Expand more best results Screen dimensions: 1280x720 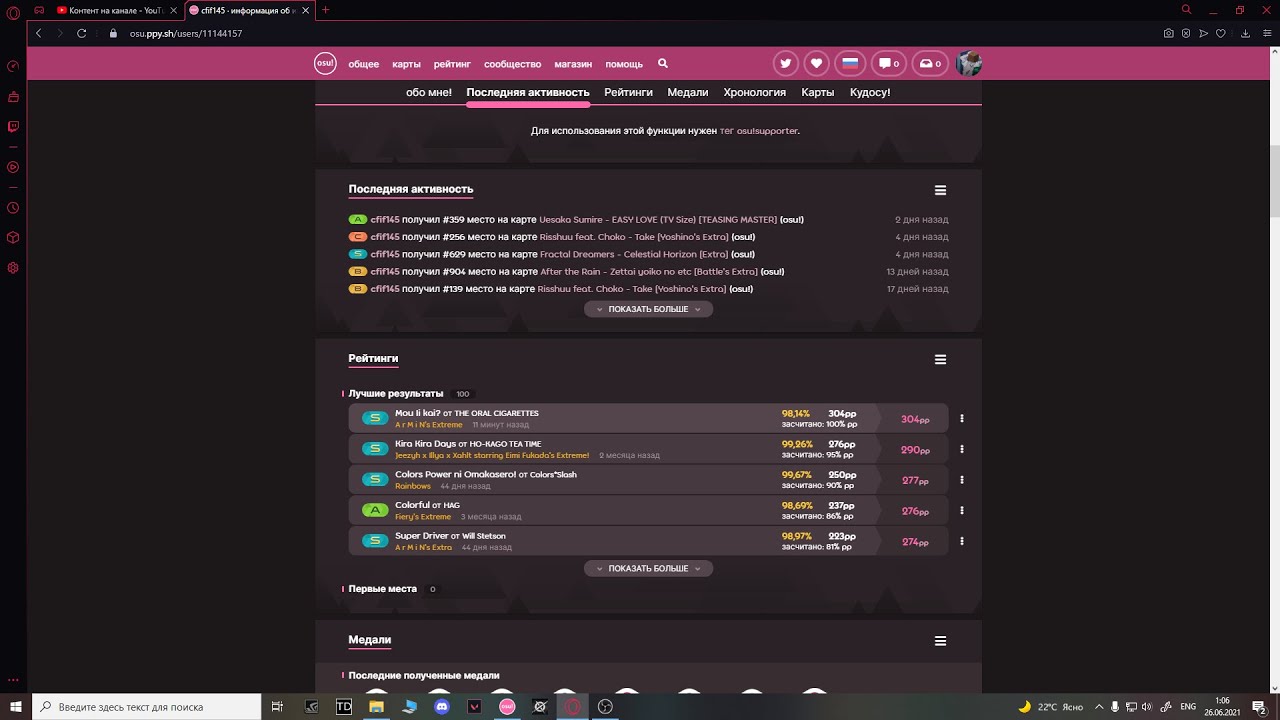648,568
